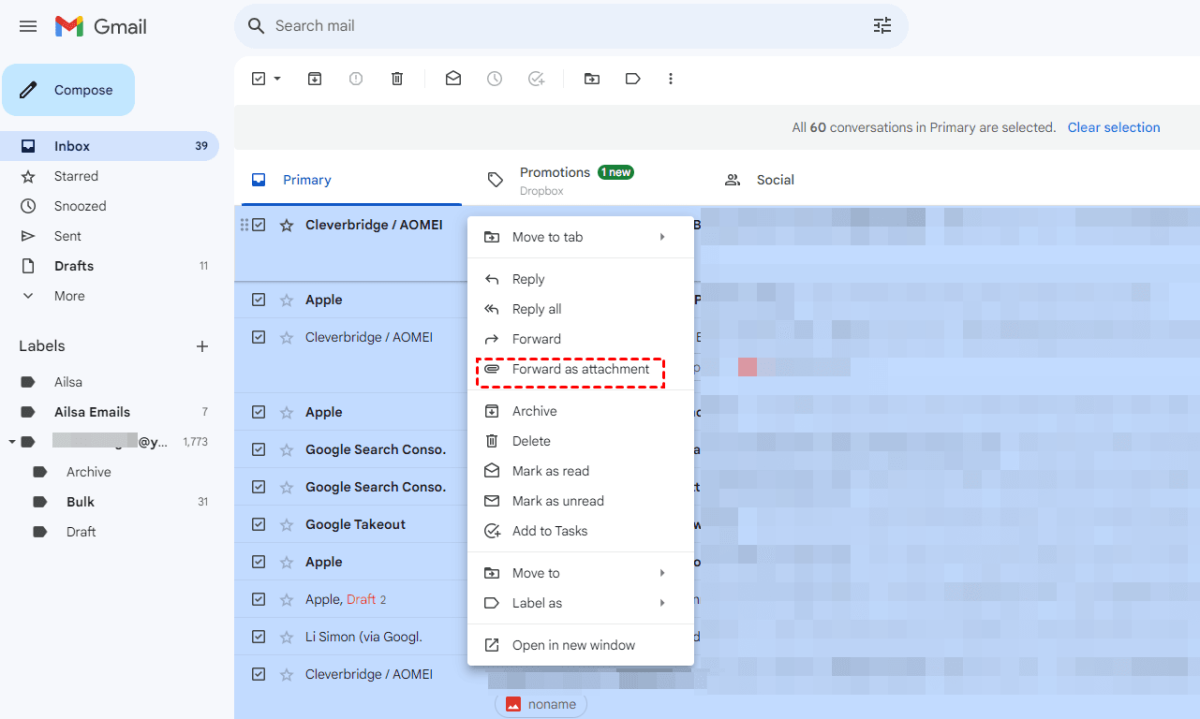Open Archive sublabel under yahoo label

click(x=110, y=472)
